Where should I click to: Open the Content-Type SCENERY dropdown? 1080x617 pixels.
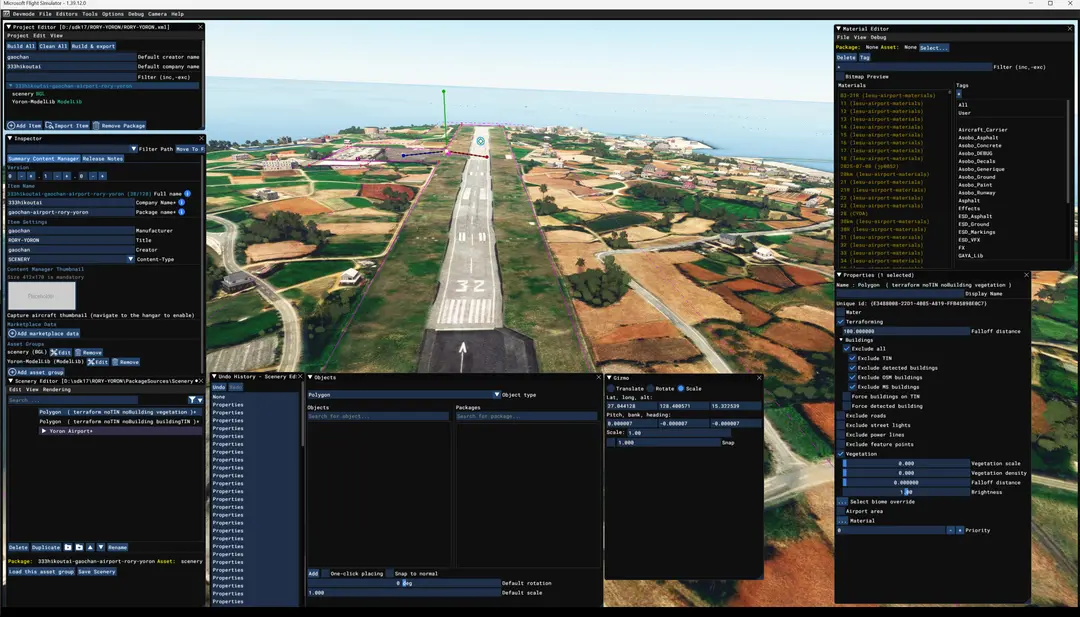pyautogui.click(x=70, y=260)
